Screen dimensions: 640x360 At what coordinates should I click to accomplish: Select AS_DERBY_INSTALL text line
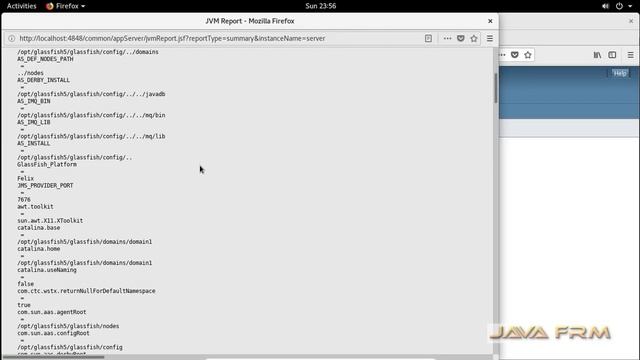pos(43,80)
